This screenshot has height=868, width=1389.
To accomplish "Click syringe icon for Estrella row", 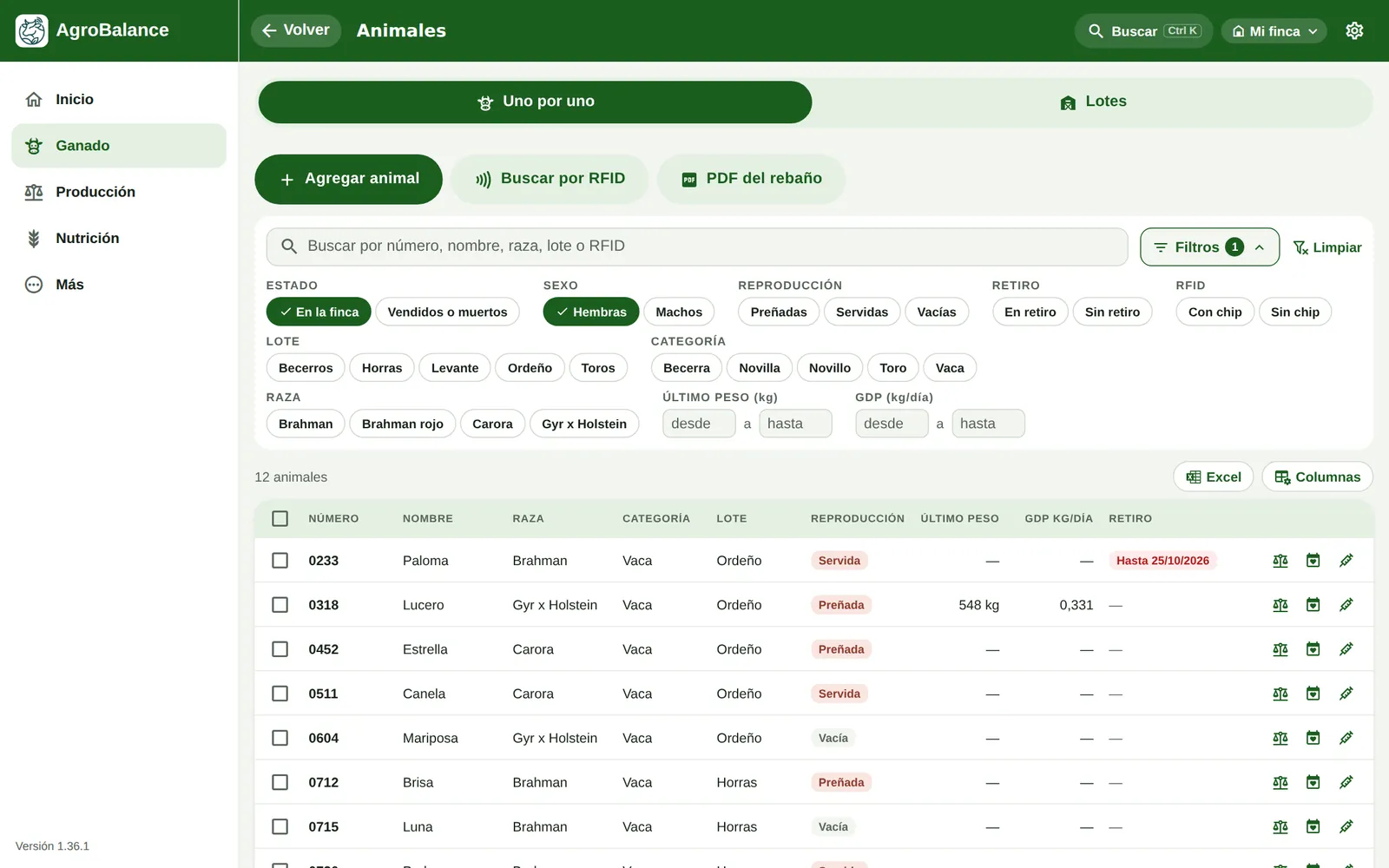I will pos(1346,649).
